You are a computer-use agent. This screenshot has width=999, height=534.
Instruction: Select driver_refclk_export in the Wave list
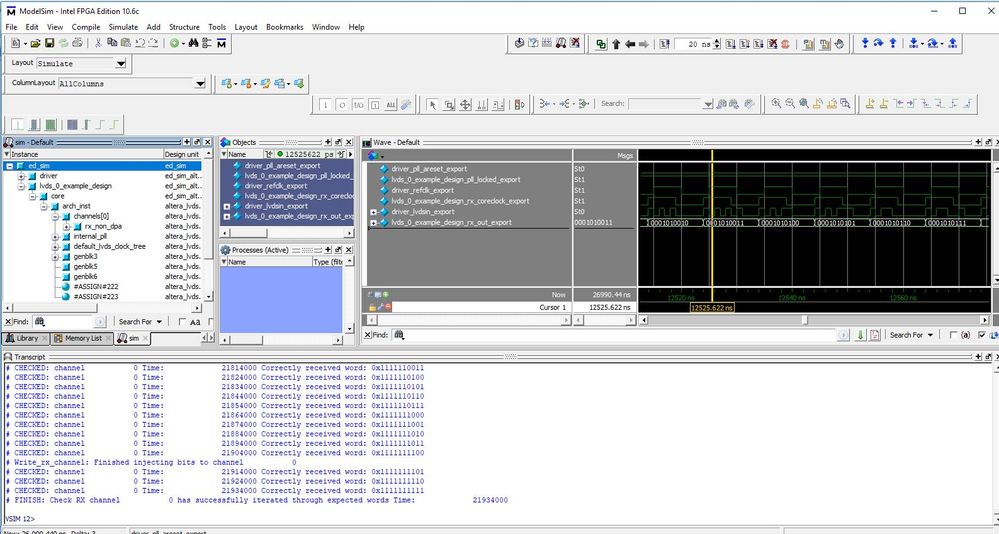click(x=422, y=190)
